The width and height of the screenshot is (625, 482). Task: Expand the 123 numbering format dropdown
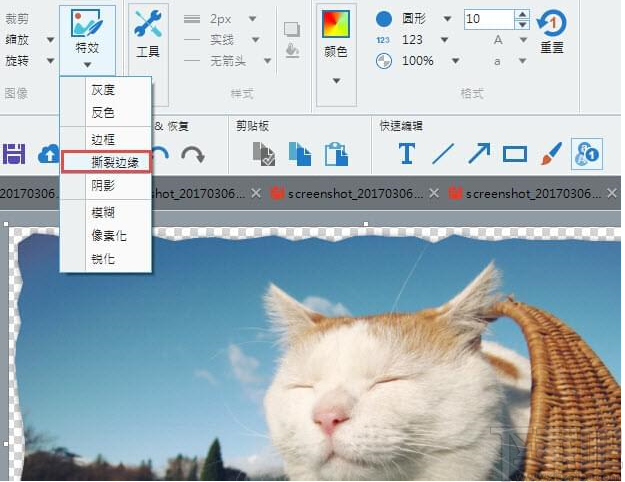(x=444, y=40)
